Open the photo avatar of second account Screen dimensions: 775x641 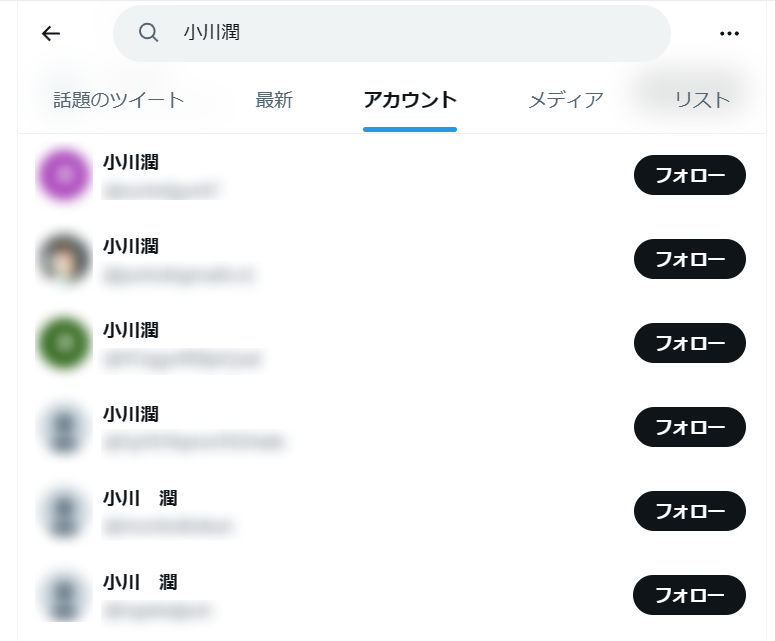[x=64, y=259]
